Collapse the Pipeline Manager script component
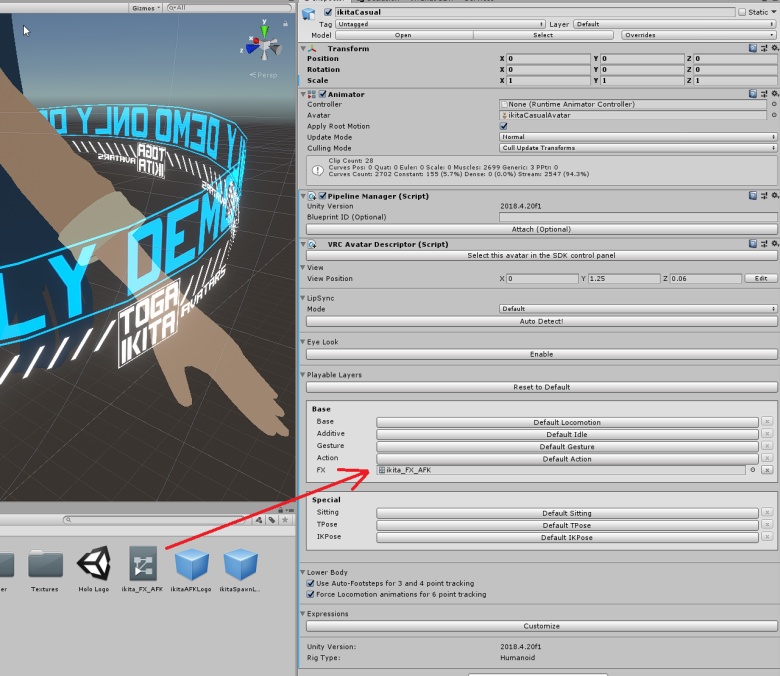The width and height of the screenshot is (780, 676). coord(303,196)
